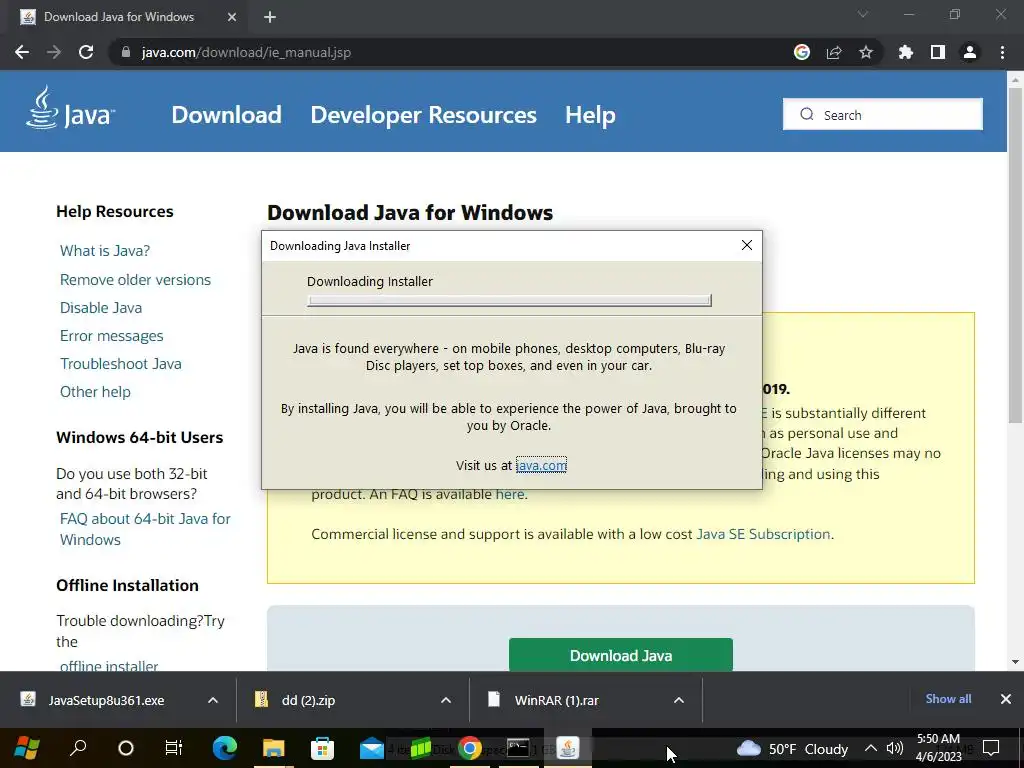The image size is (1024, 768).
Task: Open Developer Resources menu
Action: (423, 115)
